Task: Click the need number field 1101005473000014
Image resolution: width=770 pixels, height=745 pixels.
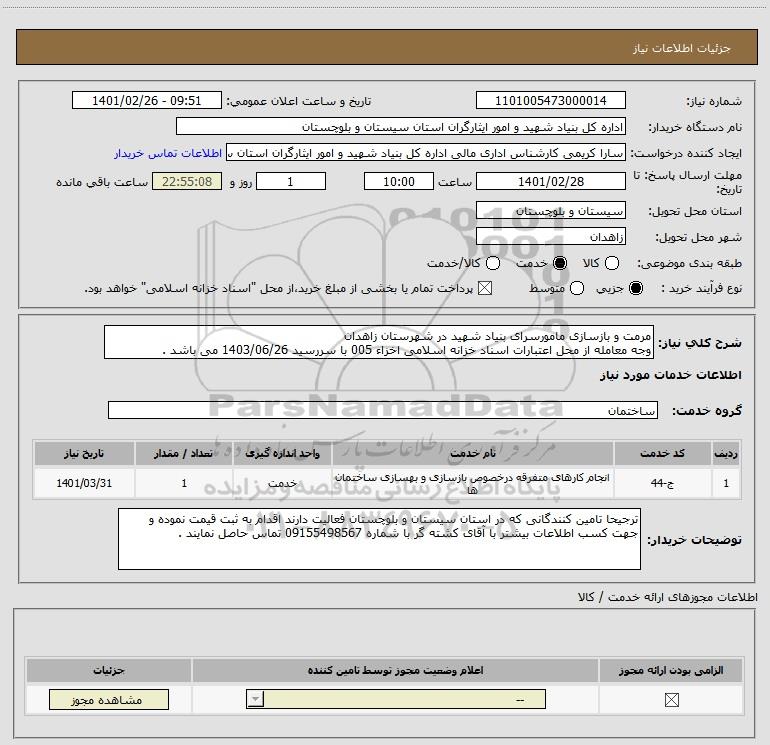Action: [x=550, y=100]
